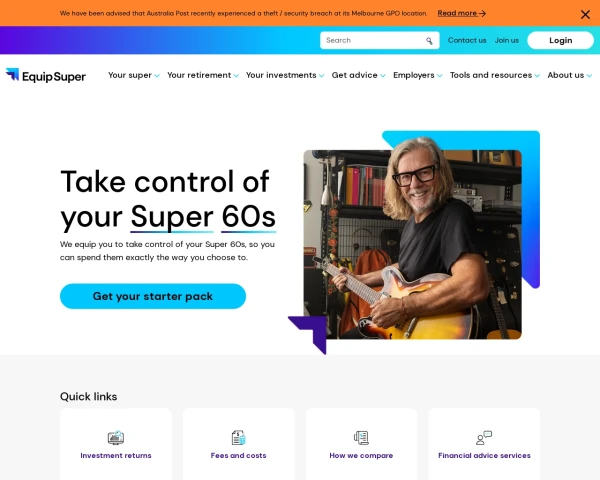Select the How we compare icon
Viewport: 600px width, 480px height.
click(361, 438)
